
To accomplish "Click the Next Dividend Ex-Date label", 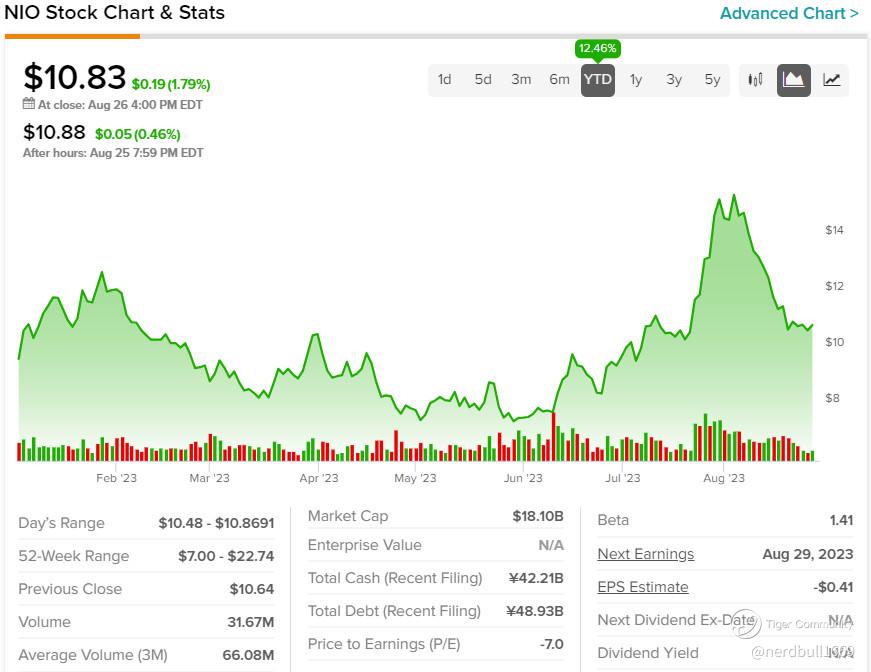I will click(676, 620).
